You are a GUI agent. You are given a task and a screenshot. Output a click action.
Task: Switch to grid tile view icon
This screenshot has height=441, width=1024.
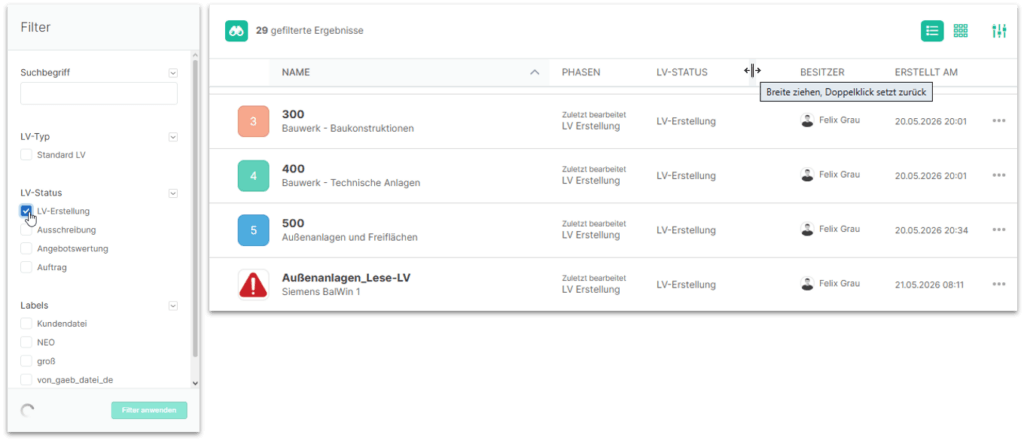point(961,31)
